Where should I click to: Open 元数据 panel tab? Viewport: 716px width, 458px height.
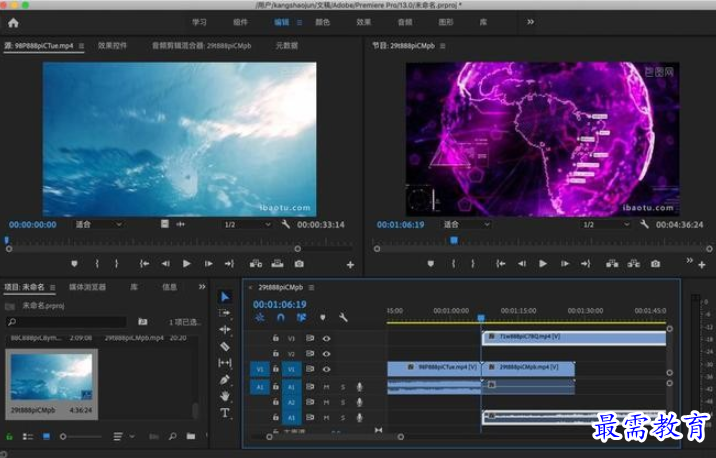coord(287,45)
